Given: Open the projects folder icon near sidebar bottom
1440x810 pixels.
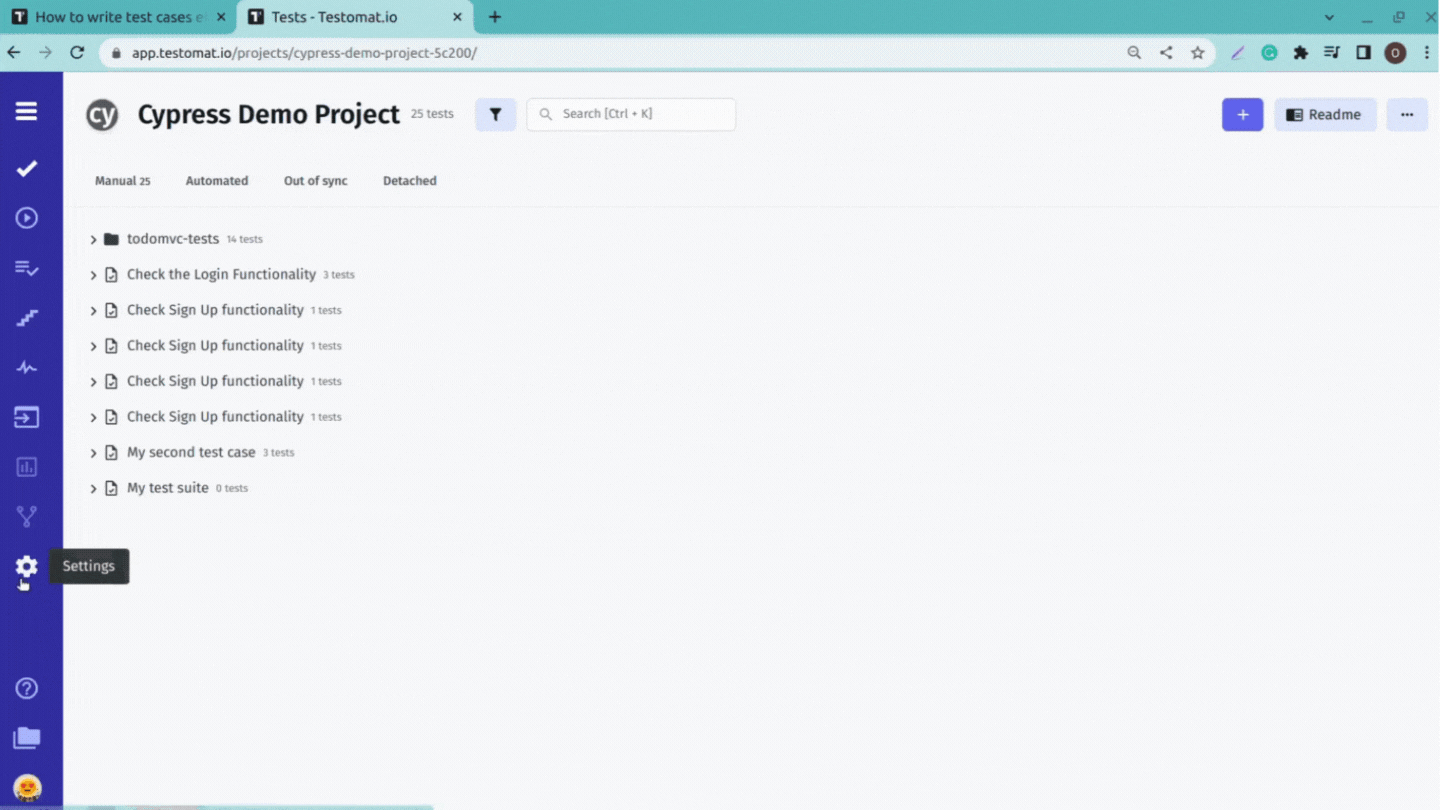Looking at the screenshot, I should point(25,737).
